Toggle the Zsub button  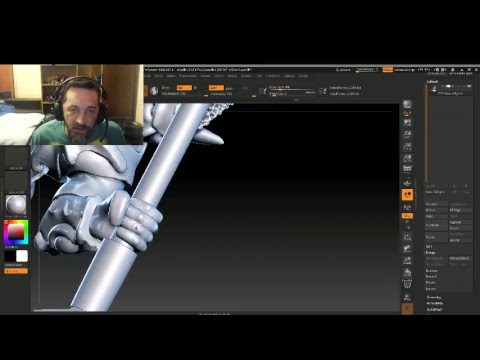[229, 88]
